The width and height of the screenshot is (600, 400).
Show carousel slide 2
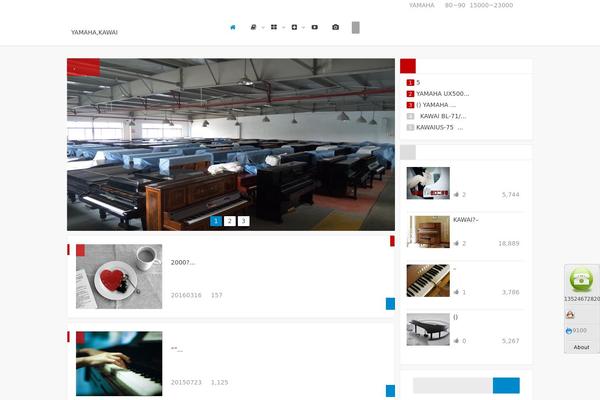click(230, 221)
